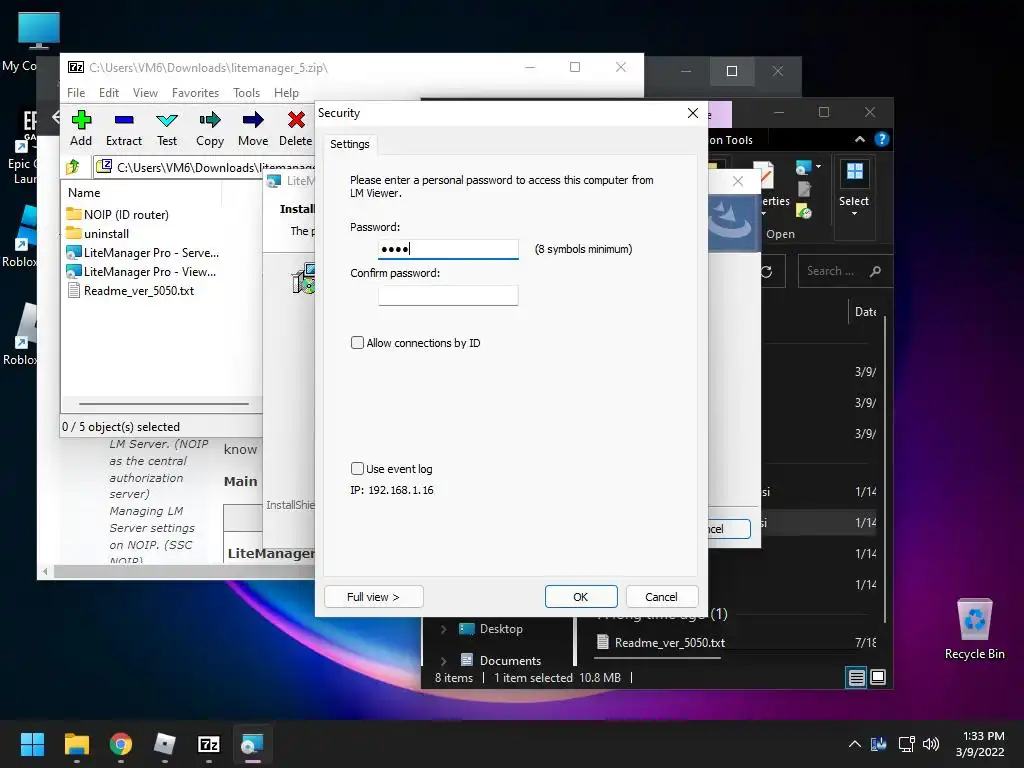Open the Favorites menu in 7-Zip
The height and width of the screenshot is (768, 1024).
coord(195,93)
